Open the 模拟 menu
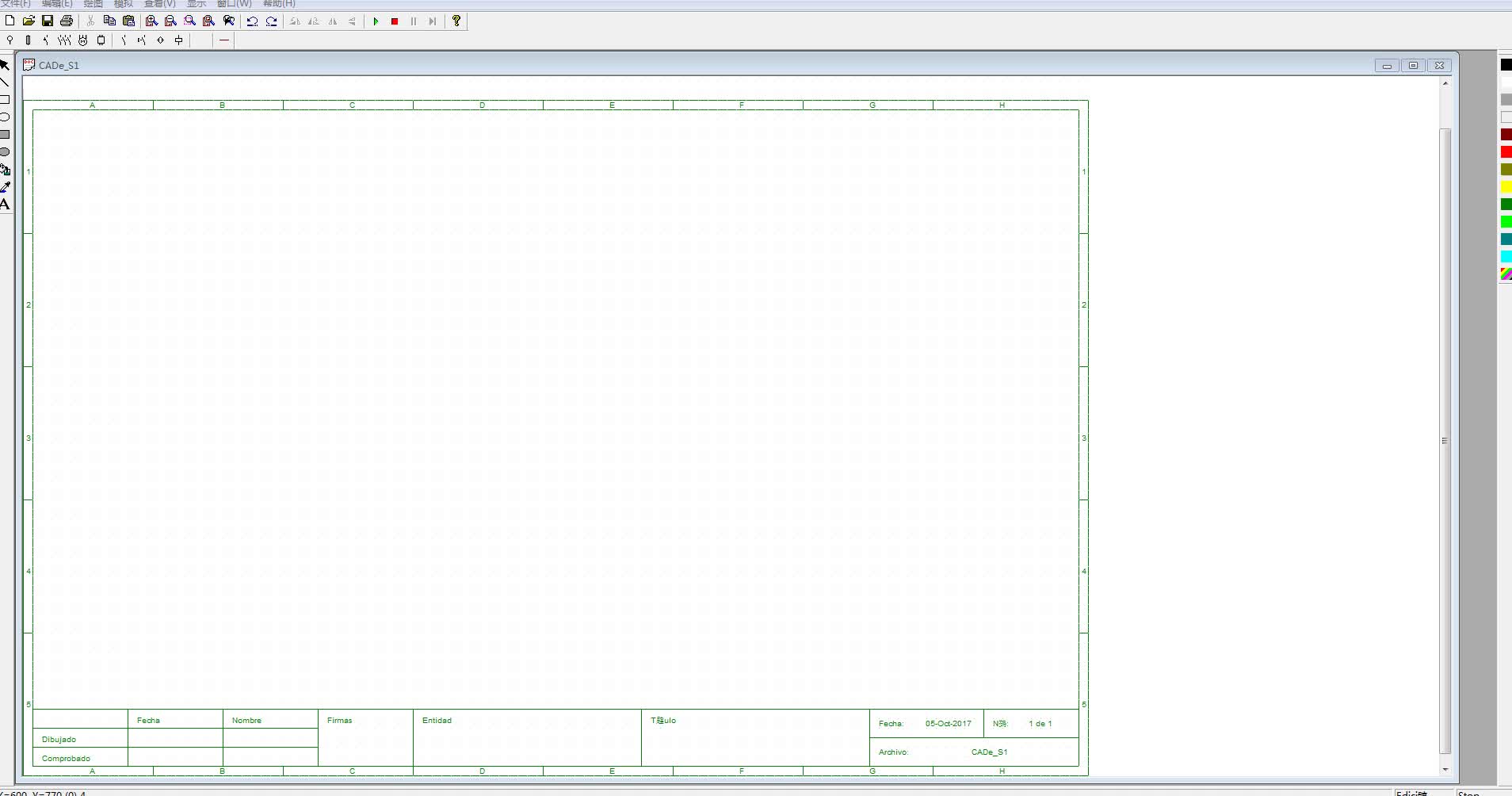1512x796 pixels. click(124, 4)
